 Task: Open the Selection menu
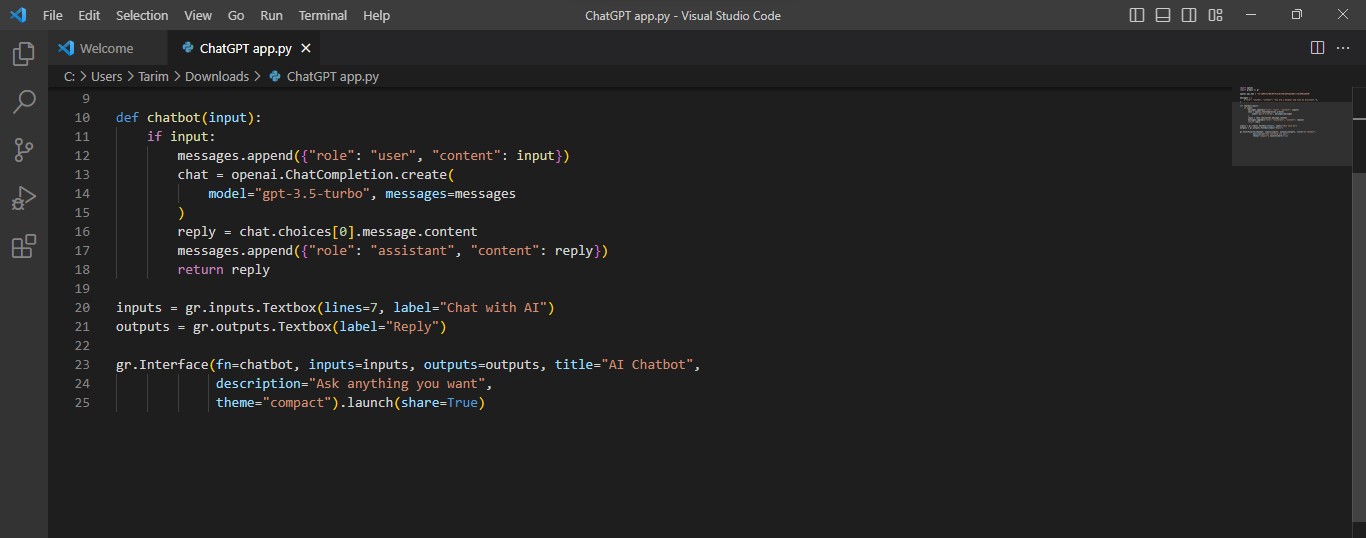142,15
